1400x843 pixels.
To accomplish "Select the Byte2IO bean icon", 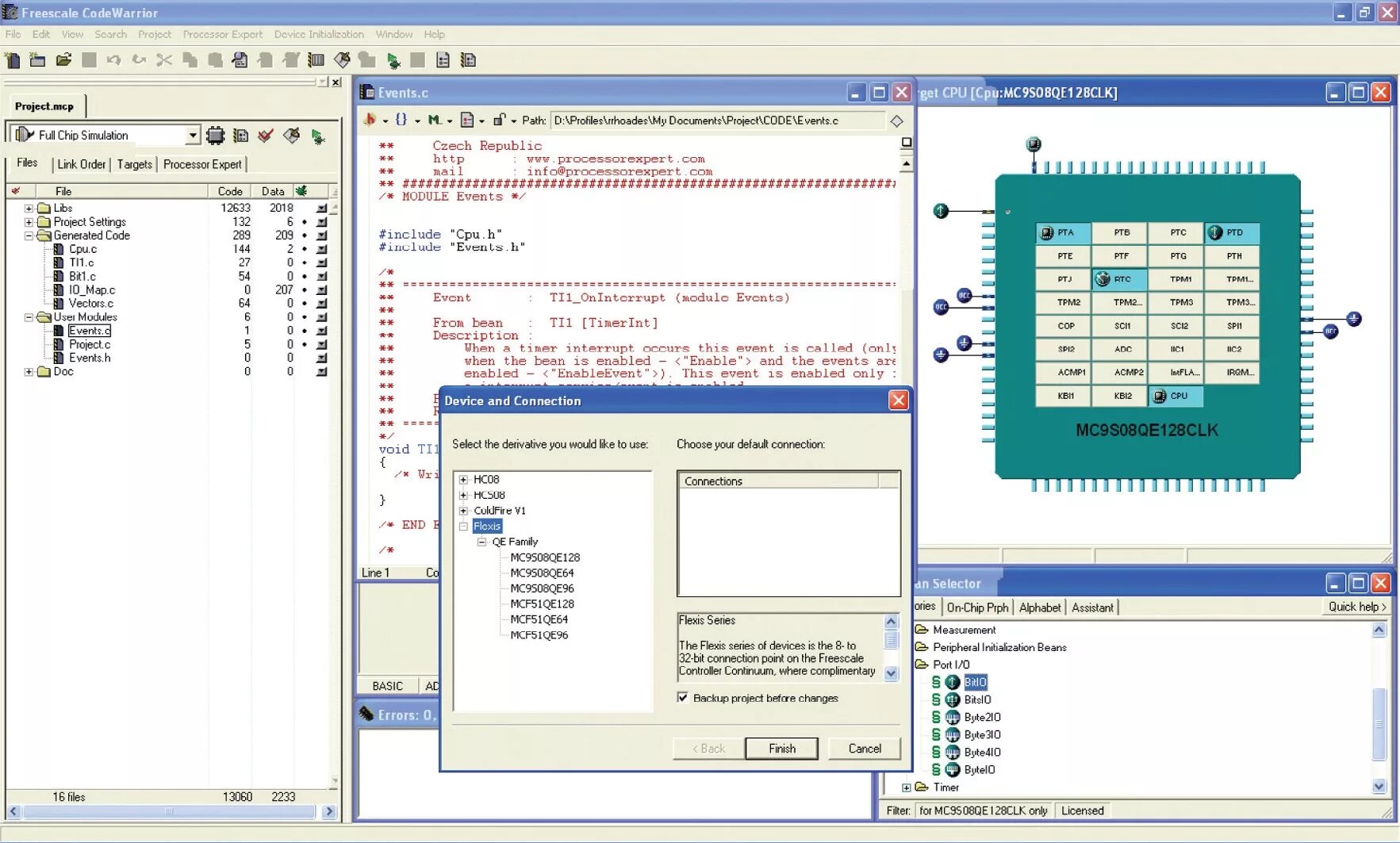I will tap(953, 717).
